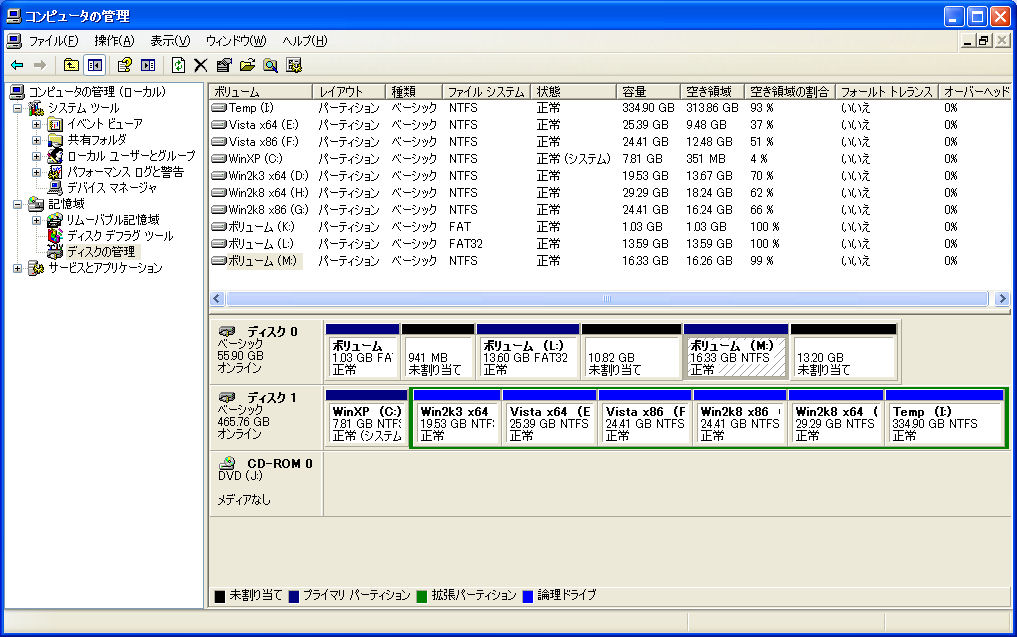Open the ウィンドウ(W) menu
The height and width of the screenshot is (637, 1017).
pos(235,41)
